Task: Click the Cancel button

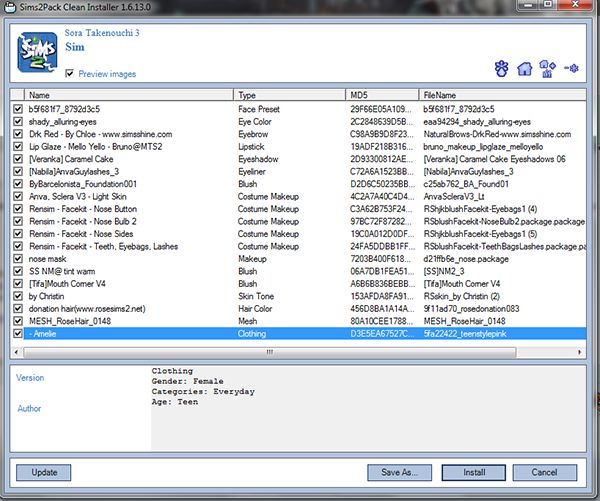Action: (545, 472)
